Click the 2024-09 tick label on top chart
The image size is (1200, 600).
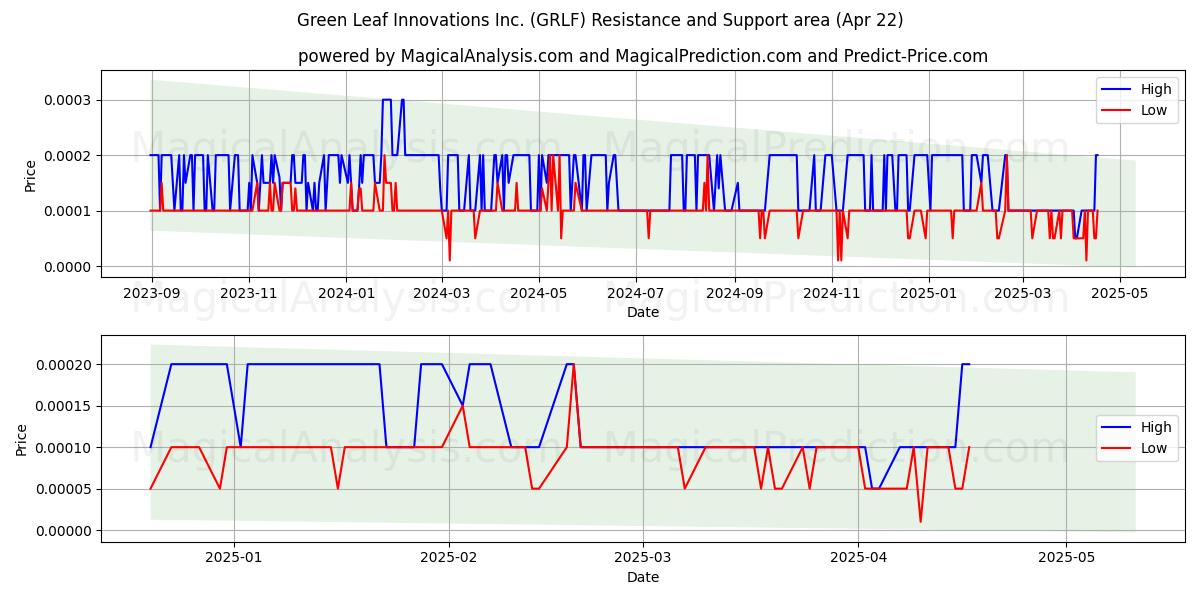pos(735,294)
